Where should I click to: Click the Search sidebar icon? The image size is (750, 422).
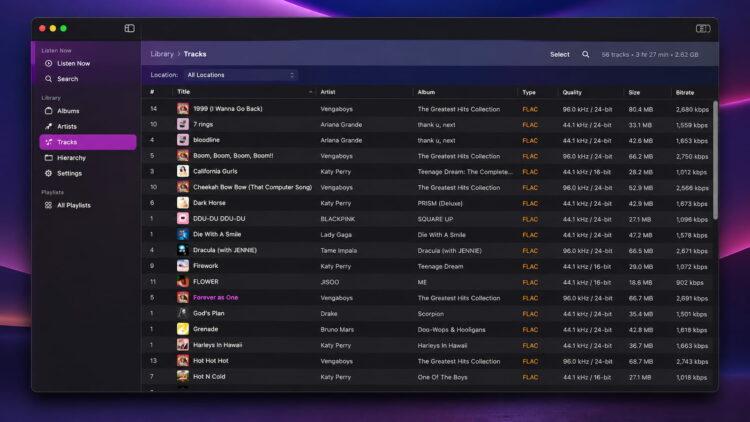click(48, 79)
